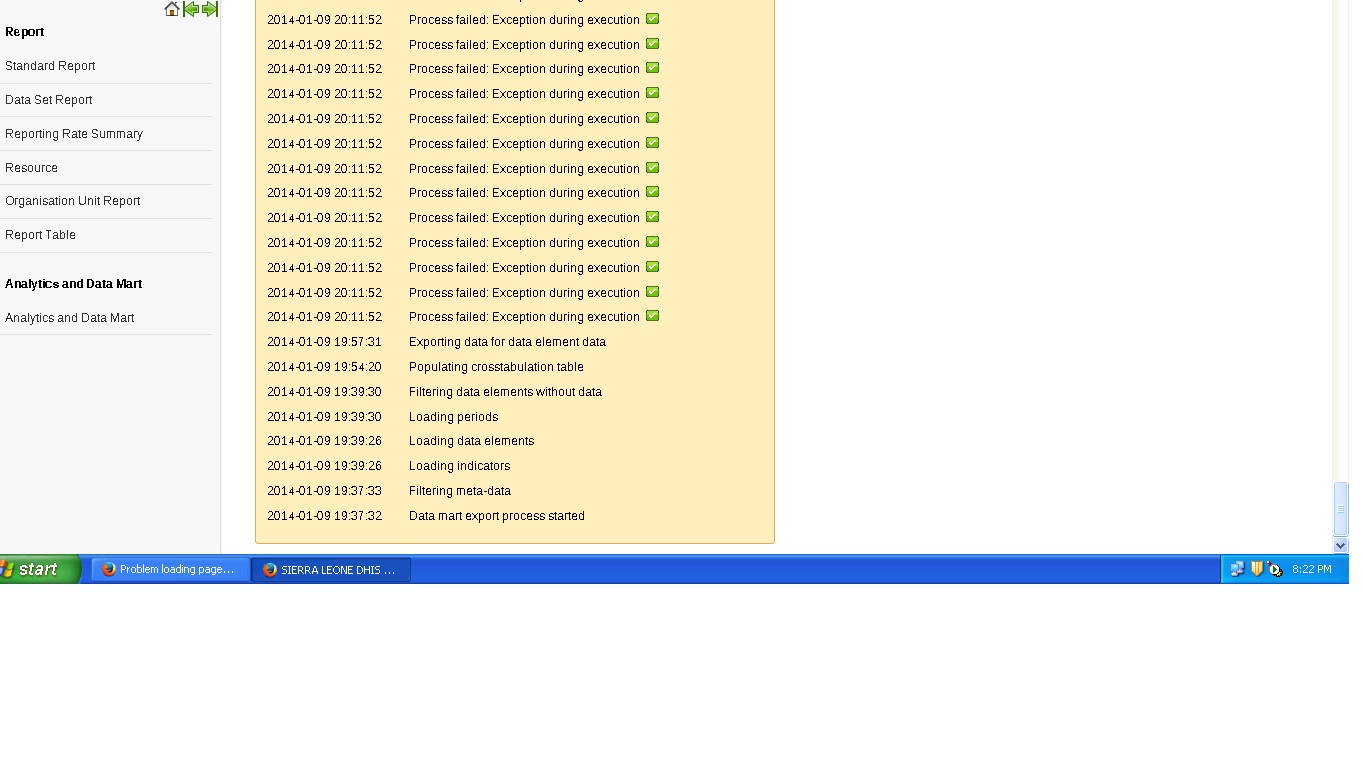This screenshot has height=768, width=1364.
Task: Select the 'Loading data elements' log entry
Action: [x=471, y=441]
